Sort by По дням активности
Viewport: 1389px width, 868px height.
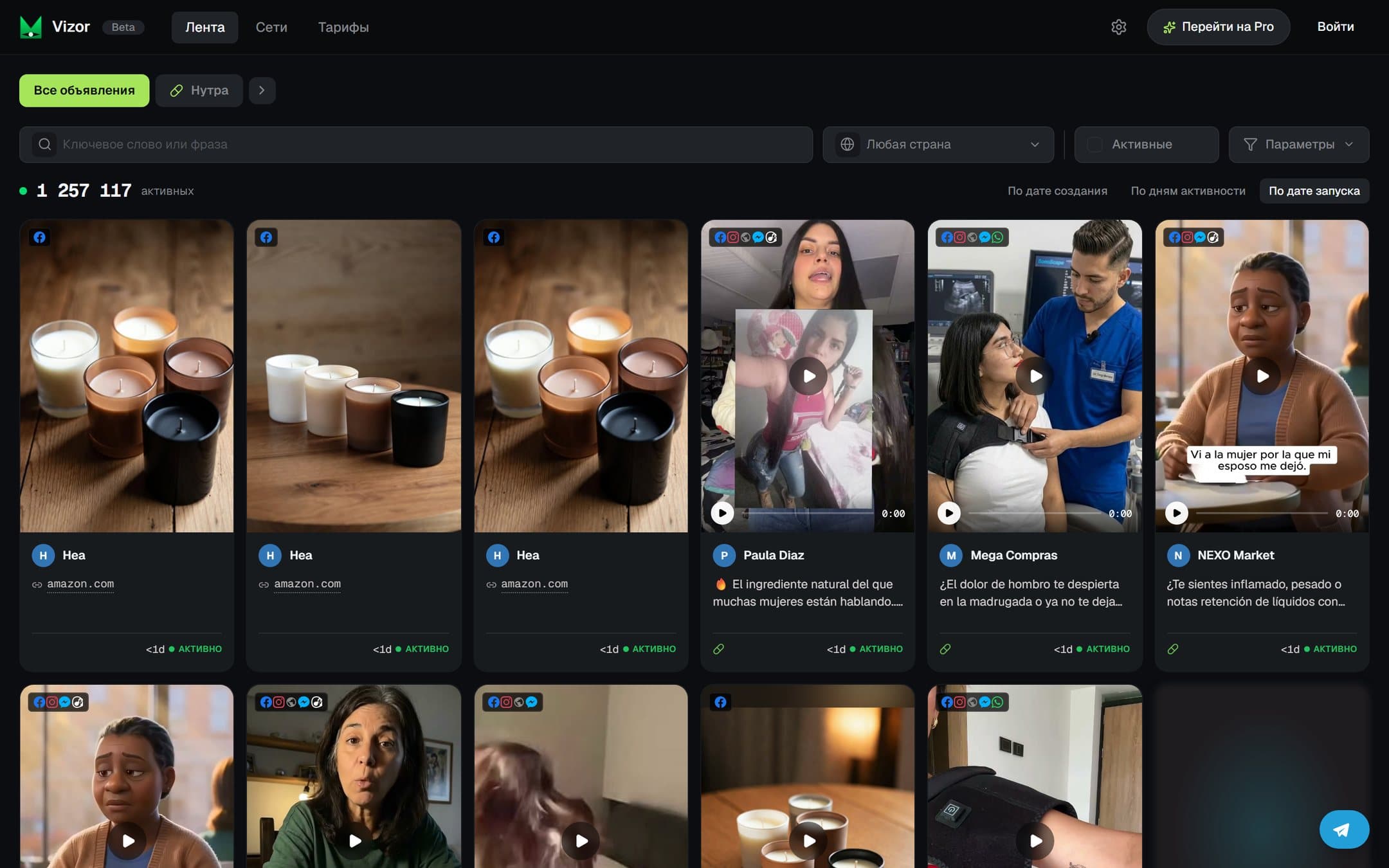(1188, 191)
